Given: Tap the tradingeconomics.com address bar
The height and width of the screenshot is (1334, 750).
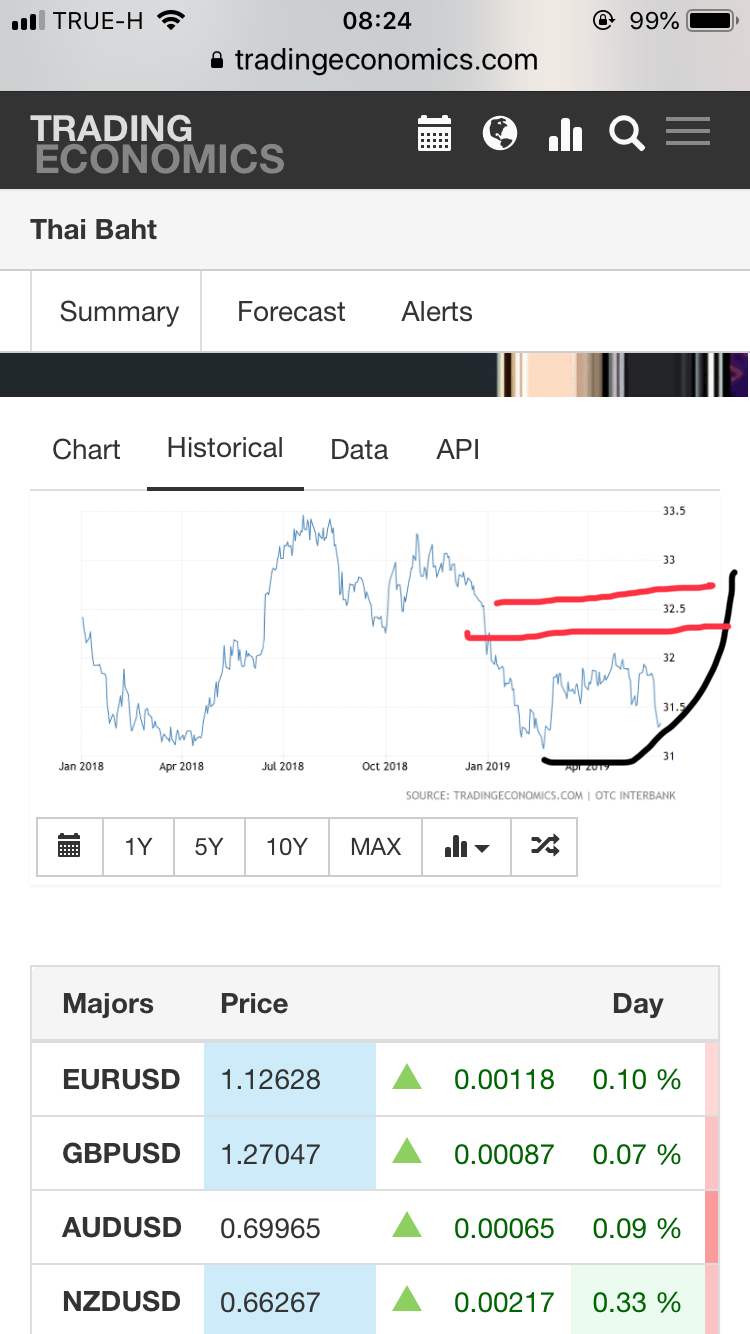Looking at the screenshot, I should [x=385, y=60].
